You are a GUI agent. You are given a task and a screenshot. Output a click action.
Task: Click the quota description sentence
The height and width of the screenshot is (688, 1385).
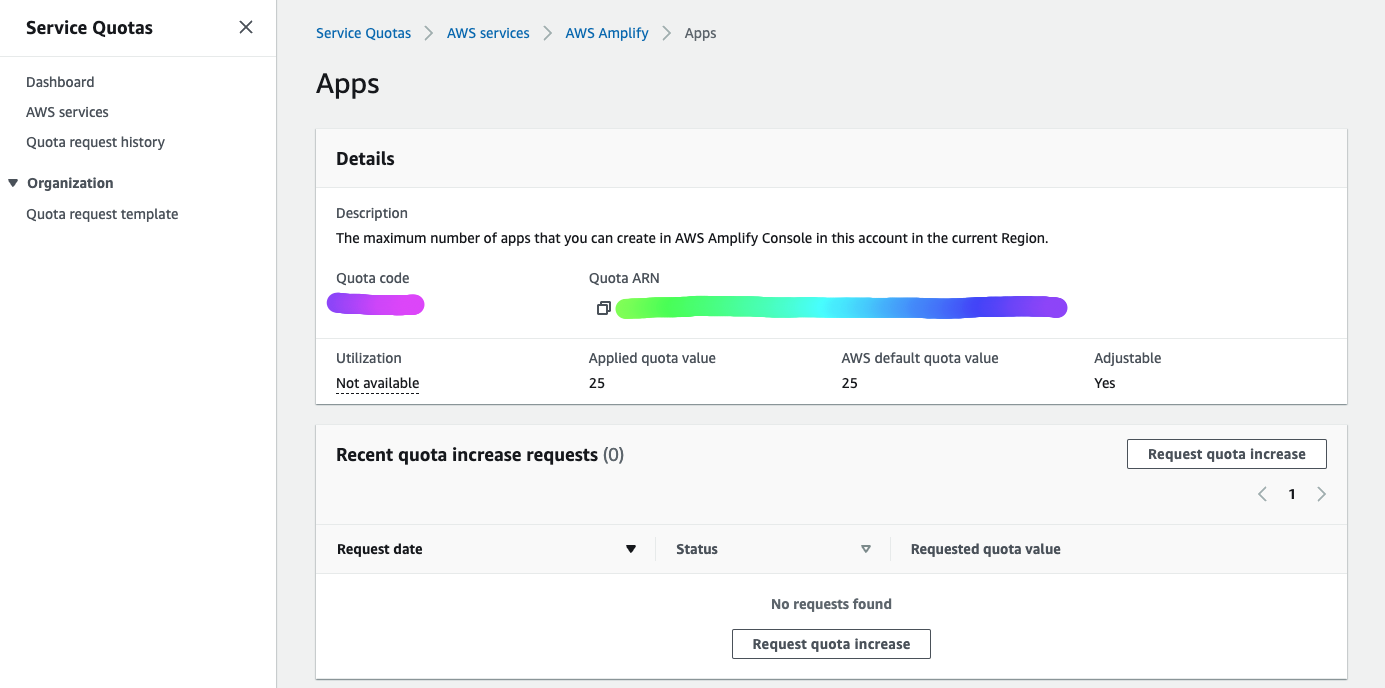[x=692, y=239]
